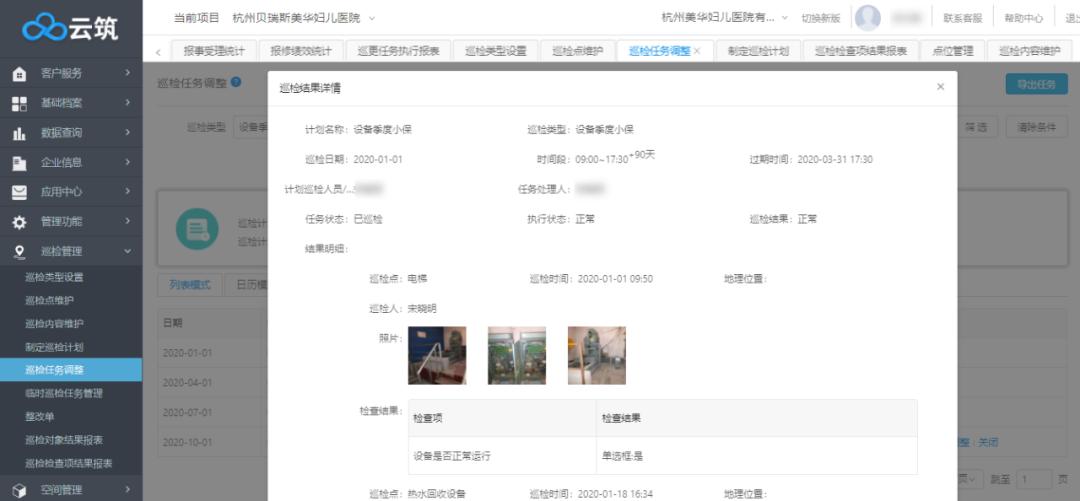Switch to the 巡检内容维护 tab

tap(1030, 51)
